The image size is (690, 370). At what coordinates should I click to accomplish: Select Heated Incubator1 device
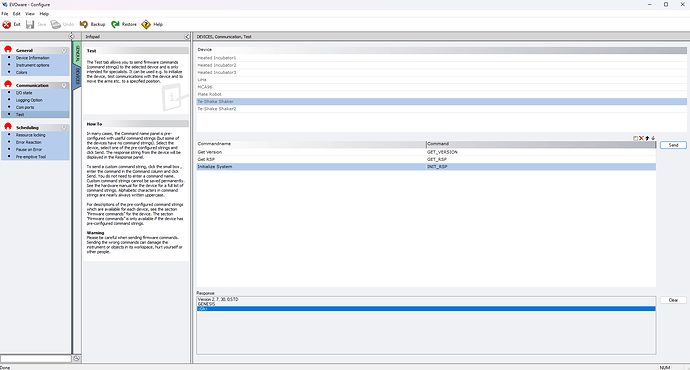click(441, 58)
